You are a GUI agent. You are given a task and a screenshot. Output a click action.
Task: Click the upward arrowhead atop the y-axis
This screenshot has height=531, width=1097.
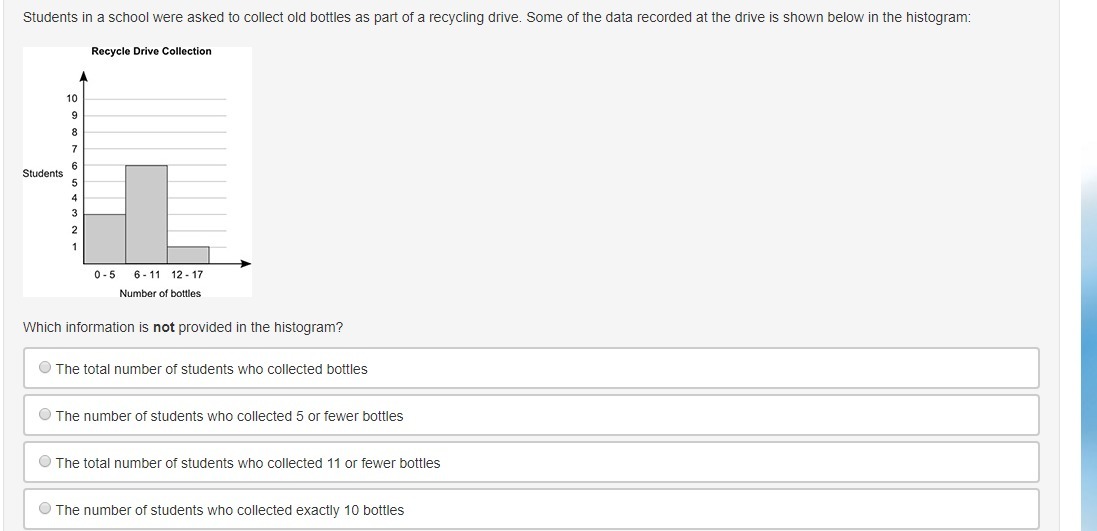[84, 75]
